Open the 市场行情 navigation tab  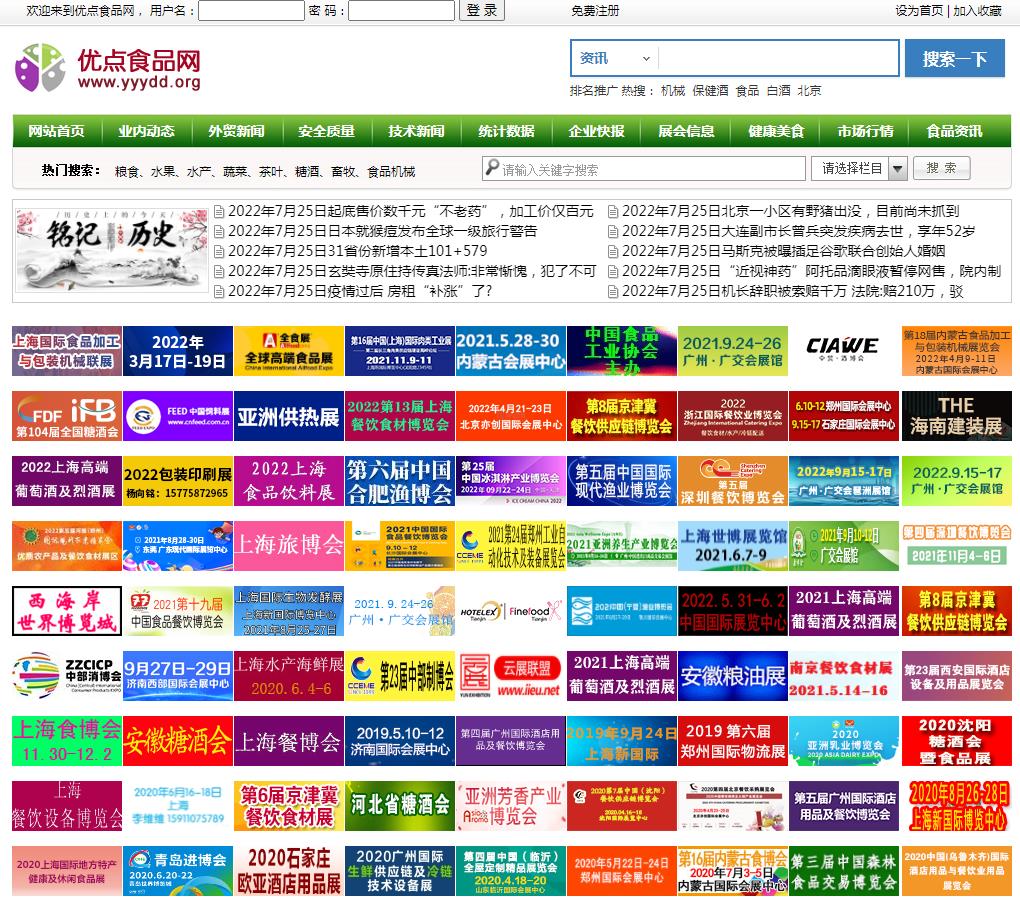(x=866, y=131)
